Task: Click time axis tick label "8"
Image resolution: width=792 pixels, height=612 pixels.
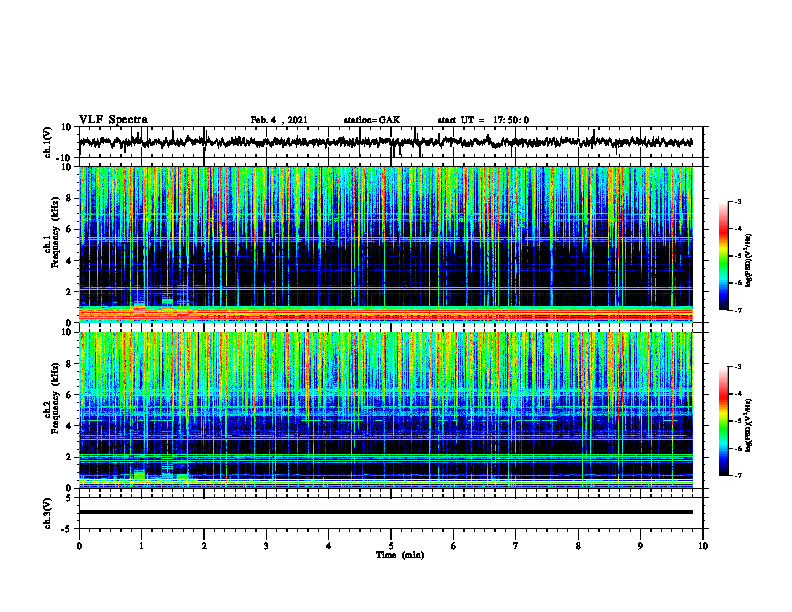Action: pos(578,546)
